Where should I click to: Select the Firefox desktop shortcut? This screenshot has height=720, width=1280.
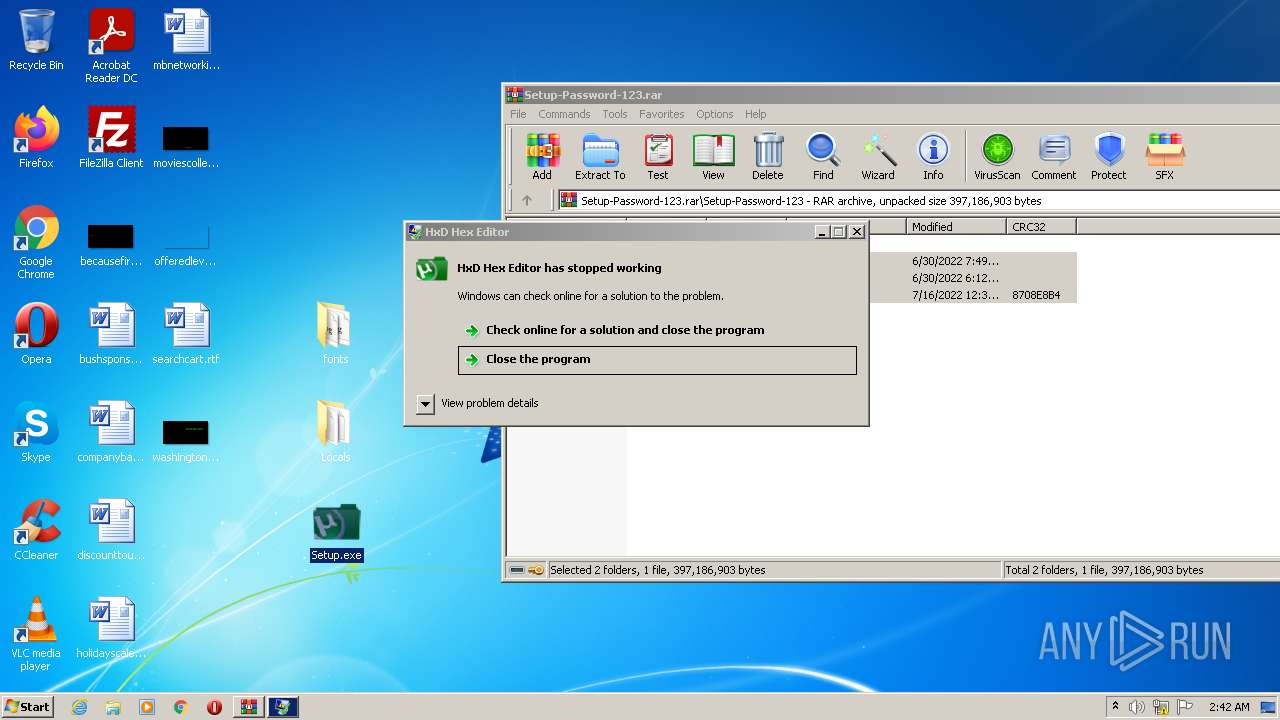point(36,138)
